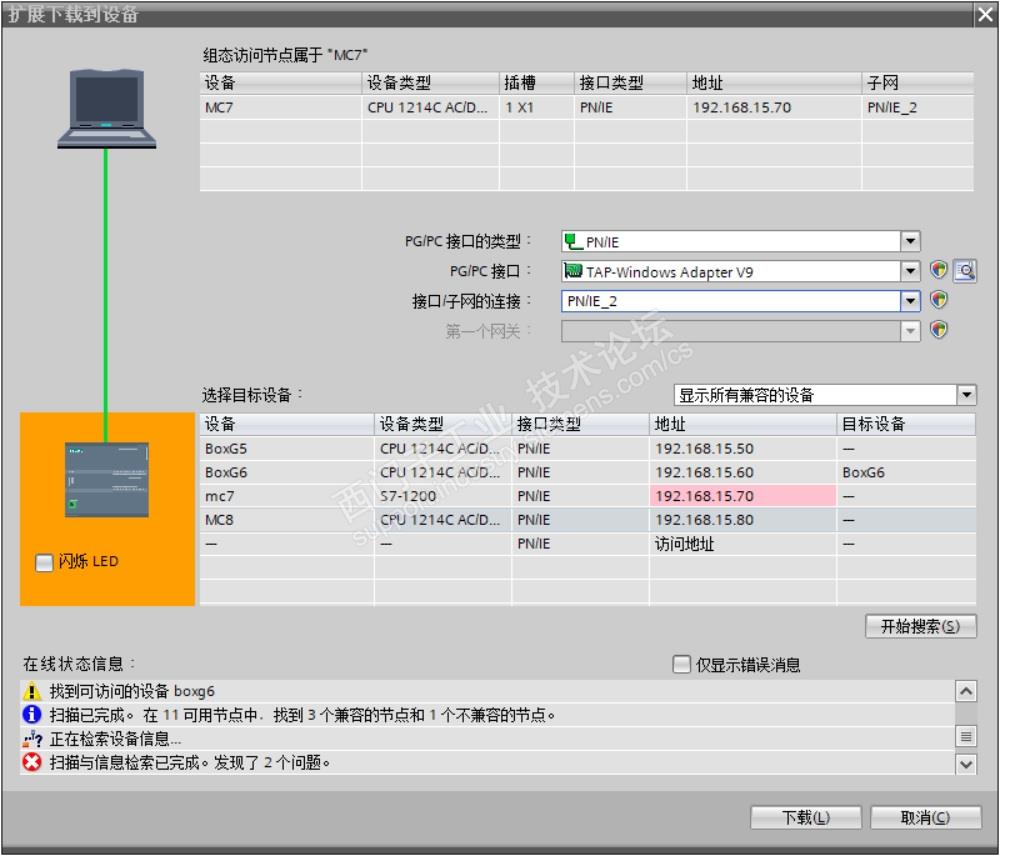This screenshot has height=856, width=1024.
Task: Click the access address cell in last row
Action: pos(743,543)
